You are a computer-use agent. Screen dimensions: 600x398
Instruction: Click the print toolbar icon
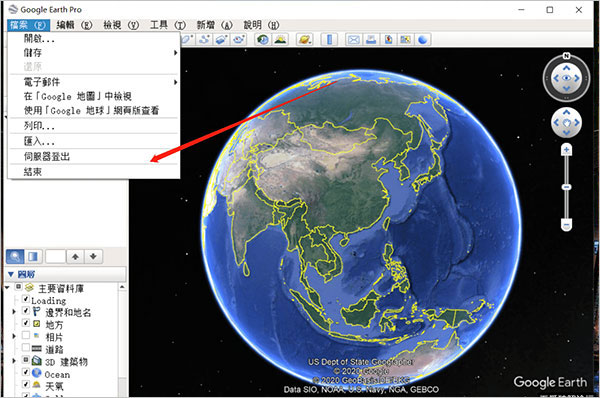pos(371,39)
